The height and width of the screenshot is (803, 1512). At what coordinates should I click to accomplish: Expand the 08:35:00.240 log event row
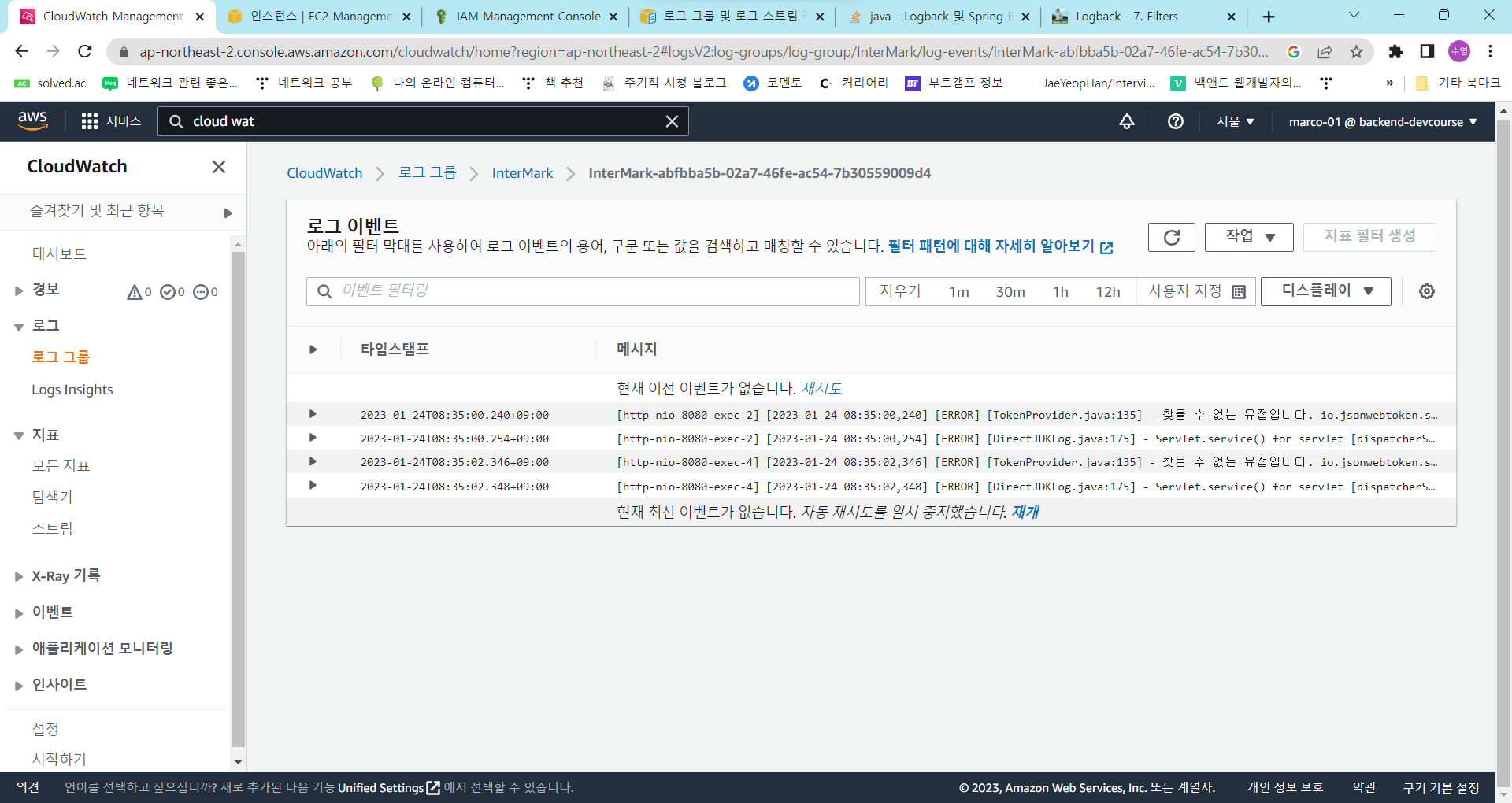tap(313, 414)
